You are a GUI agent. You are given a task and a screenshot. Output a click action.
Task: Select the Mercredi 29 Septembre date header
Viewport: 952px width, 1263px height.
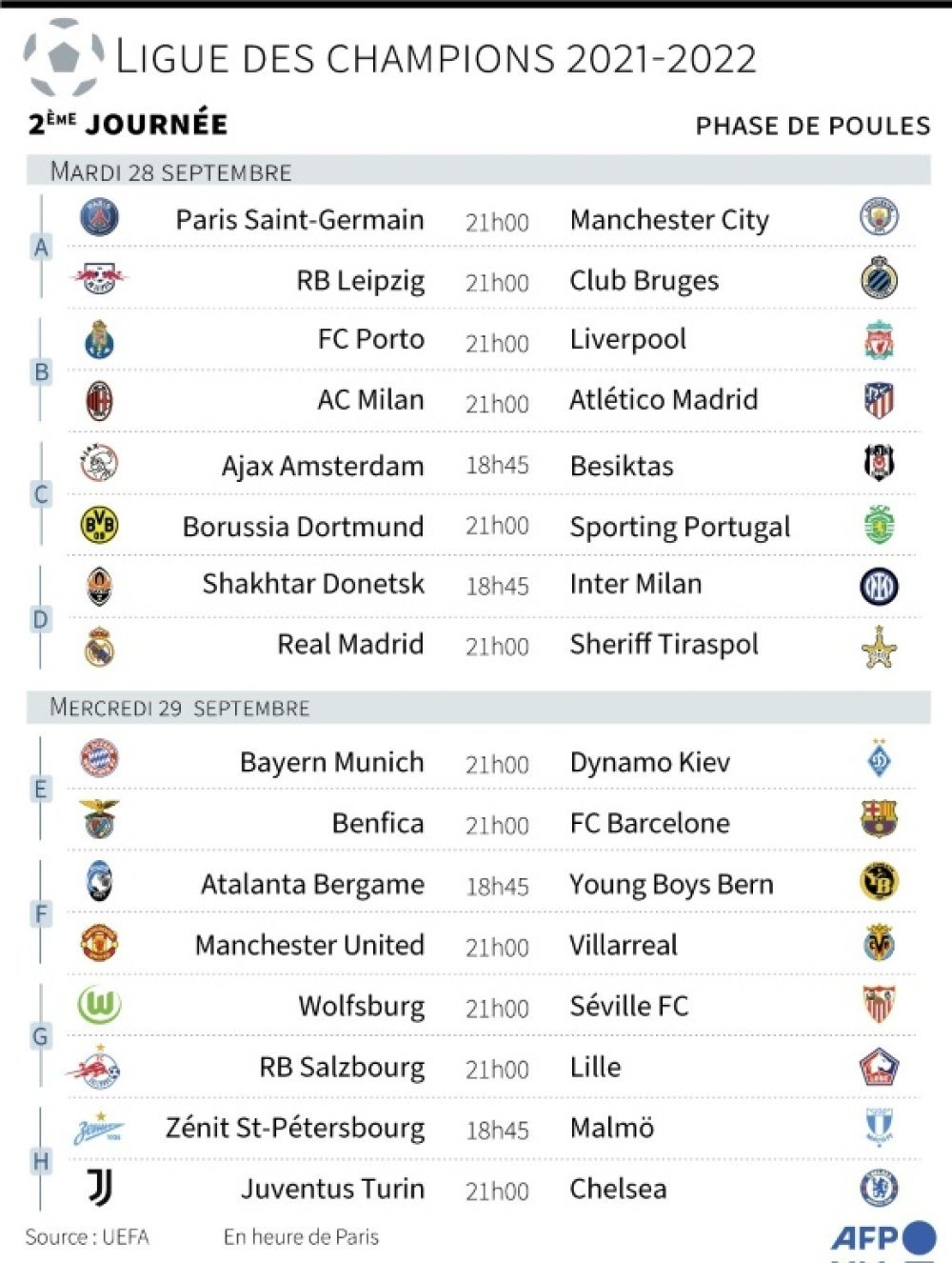(478, 708)
